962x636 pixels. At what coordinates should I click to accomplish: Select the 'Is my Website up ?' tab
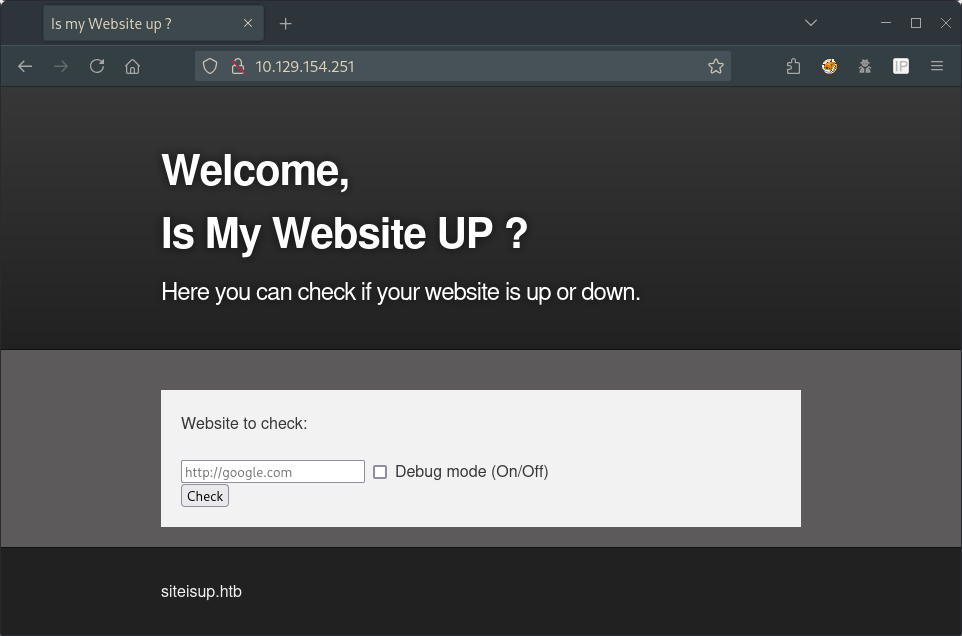point(130,24)
